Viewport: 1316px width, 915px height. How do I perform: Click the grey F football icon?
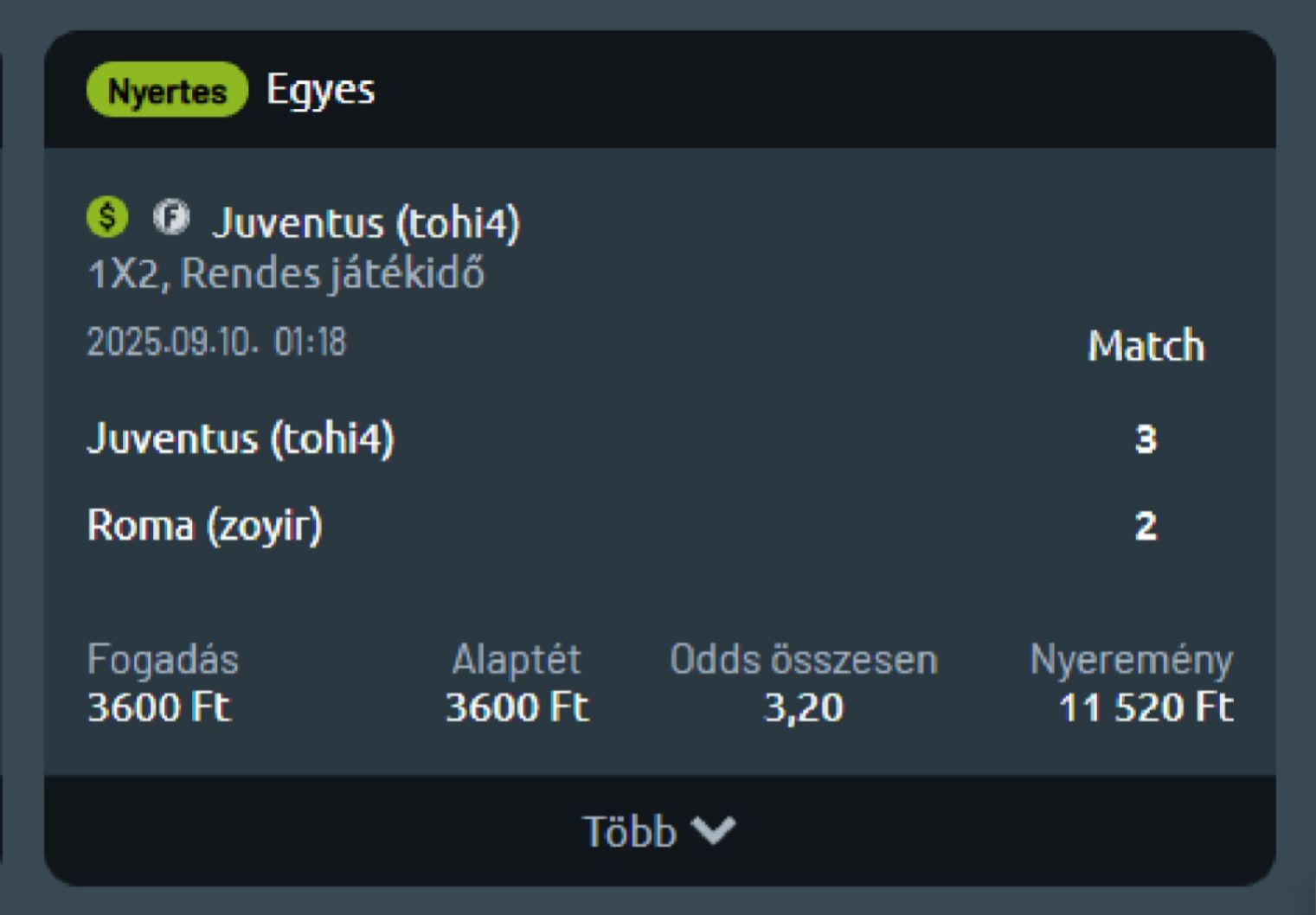tap(171, 217)
